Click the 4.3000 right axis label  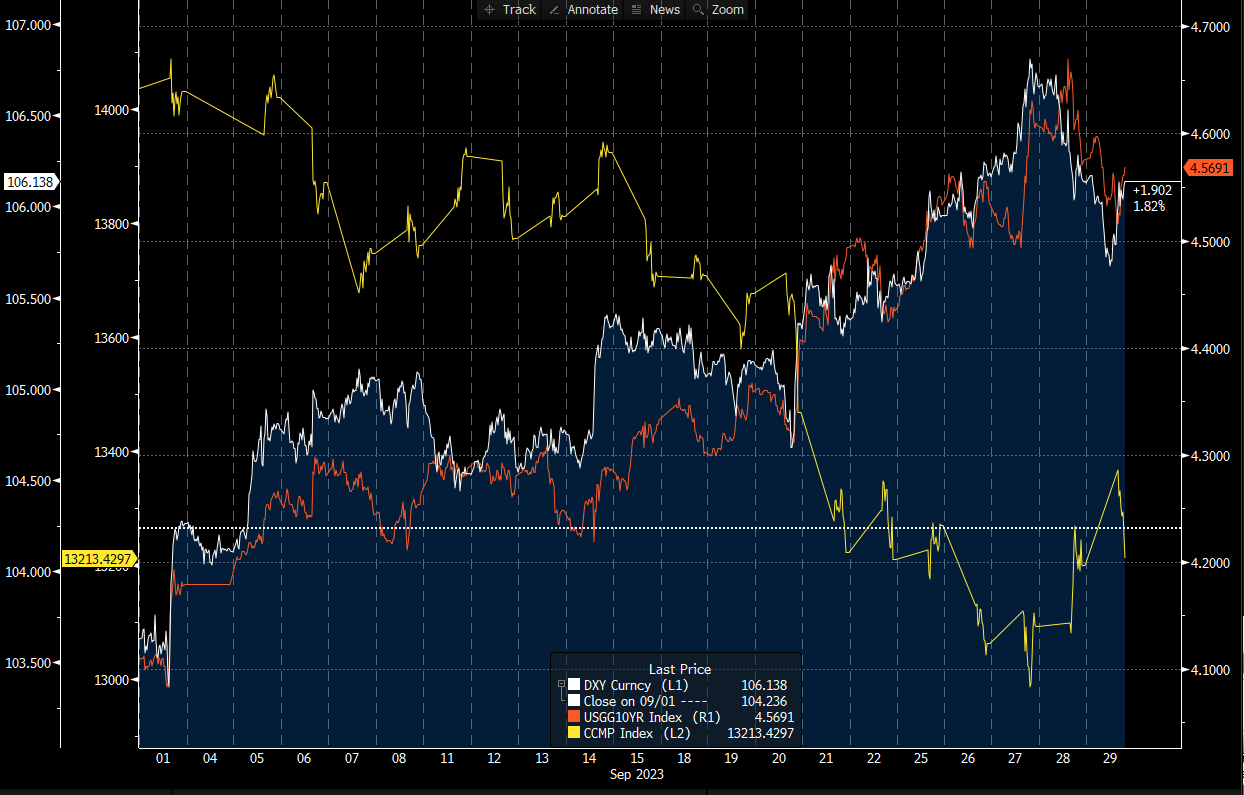[x=1211, y=456]
